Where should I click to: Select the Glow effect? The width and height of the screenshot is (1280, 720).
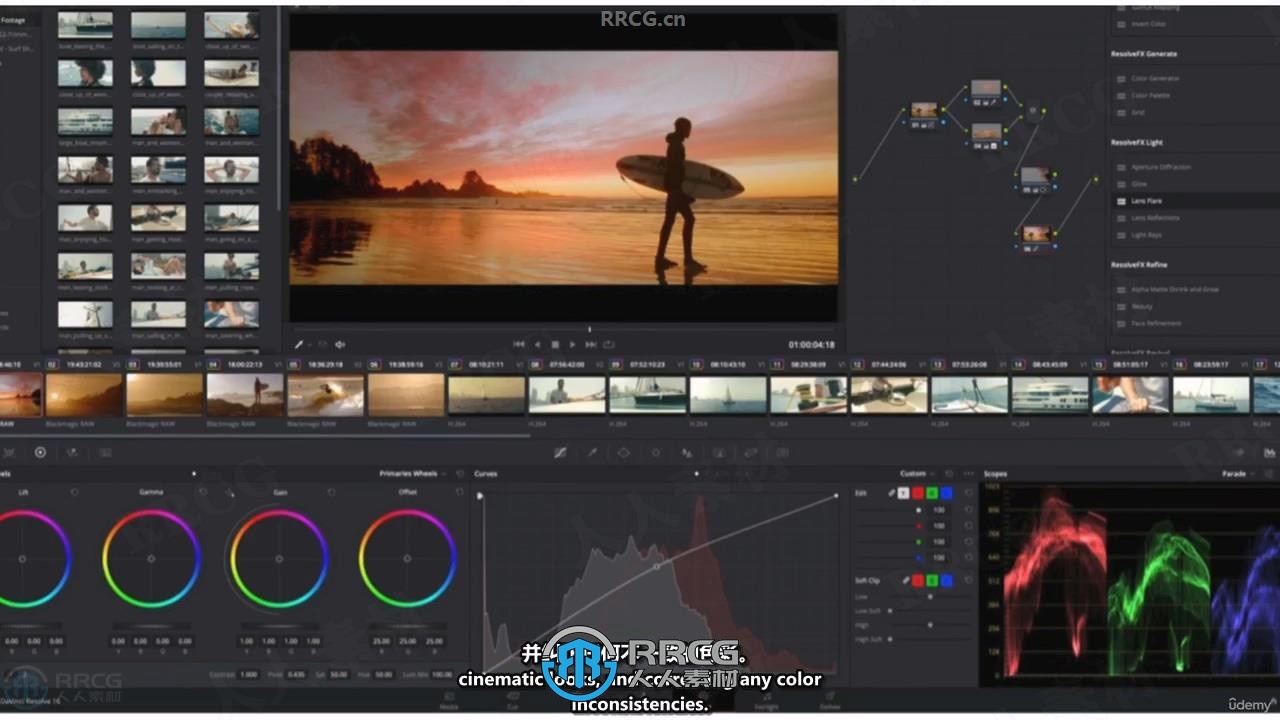[x=1139, y=184]
